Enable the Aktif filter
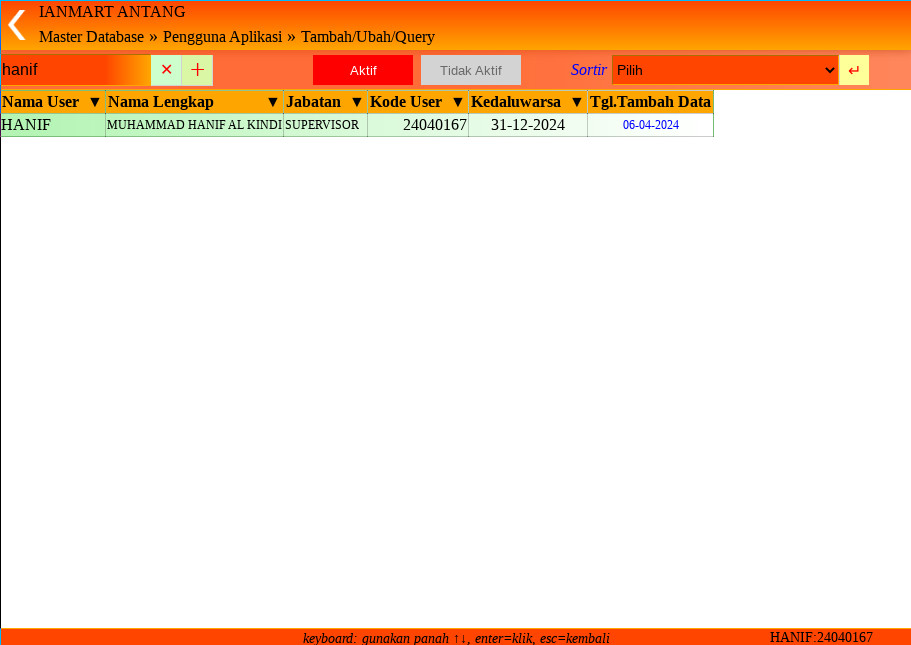 (363, 70)
